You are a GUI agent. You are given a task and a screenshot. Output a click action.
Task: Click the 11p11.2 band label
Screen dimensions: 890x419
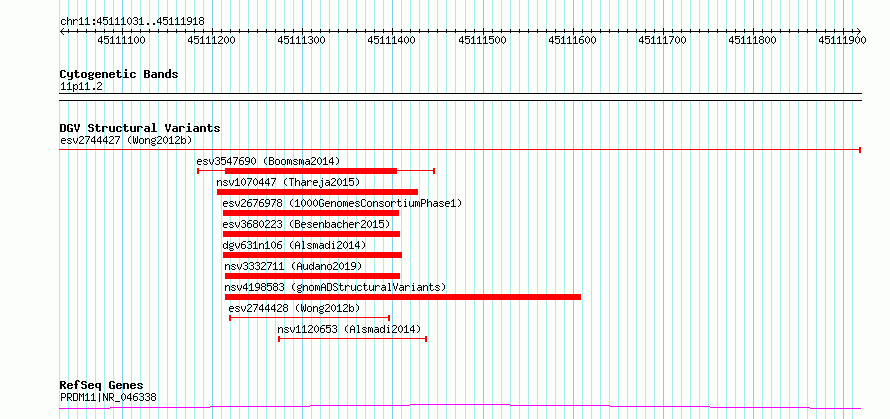[82, 86]
